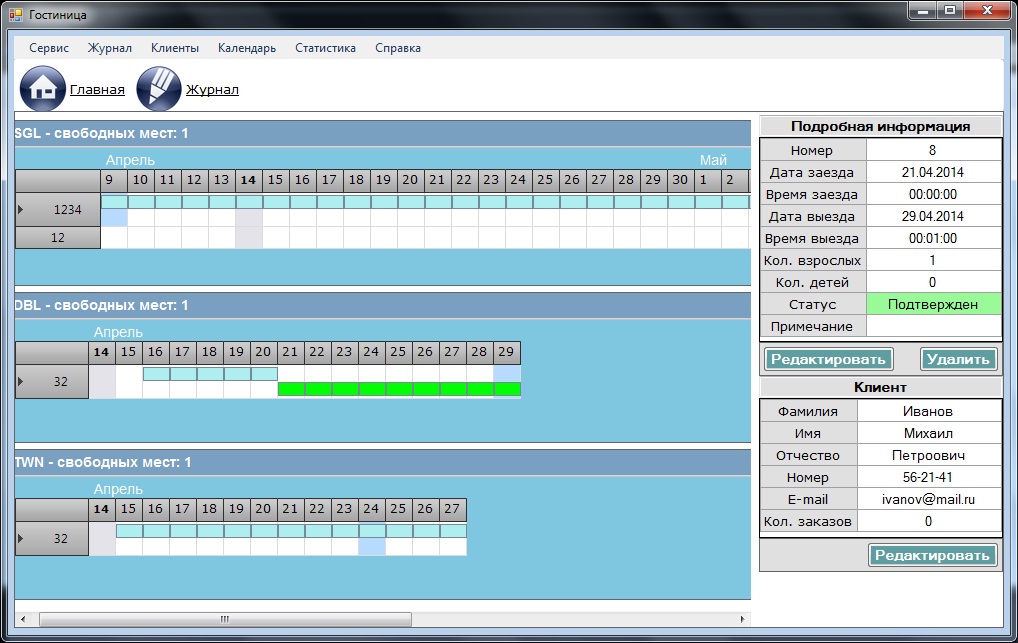The height and width of the screenshot is (643, 1018).
Task: Click the Главная home icon
Action: pos(43,88)
